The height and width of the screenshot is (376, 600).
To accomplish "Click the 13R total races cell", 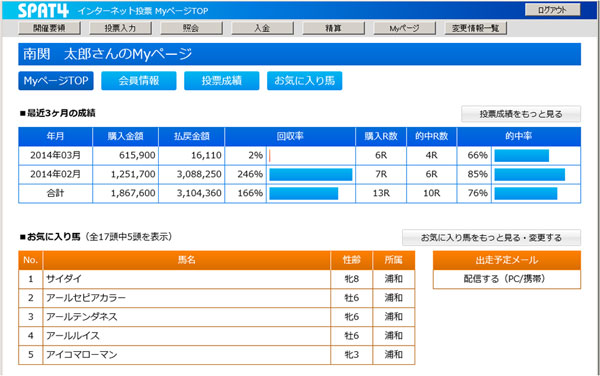I will (x=381, y=194).
